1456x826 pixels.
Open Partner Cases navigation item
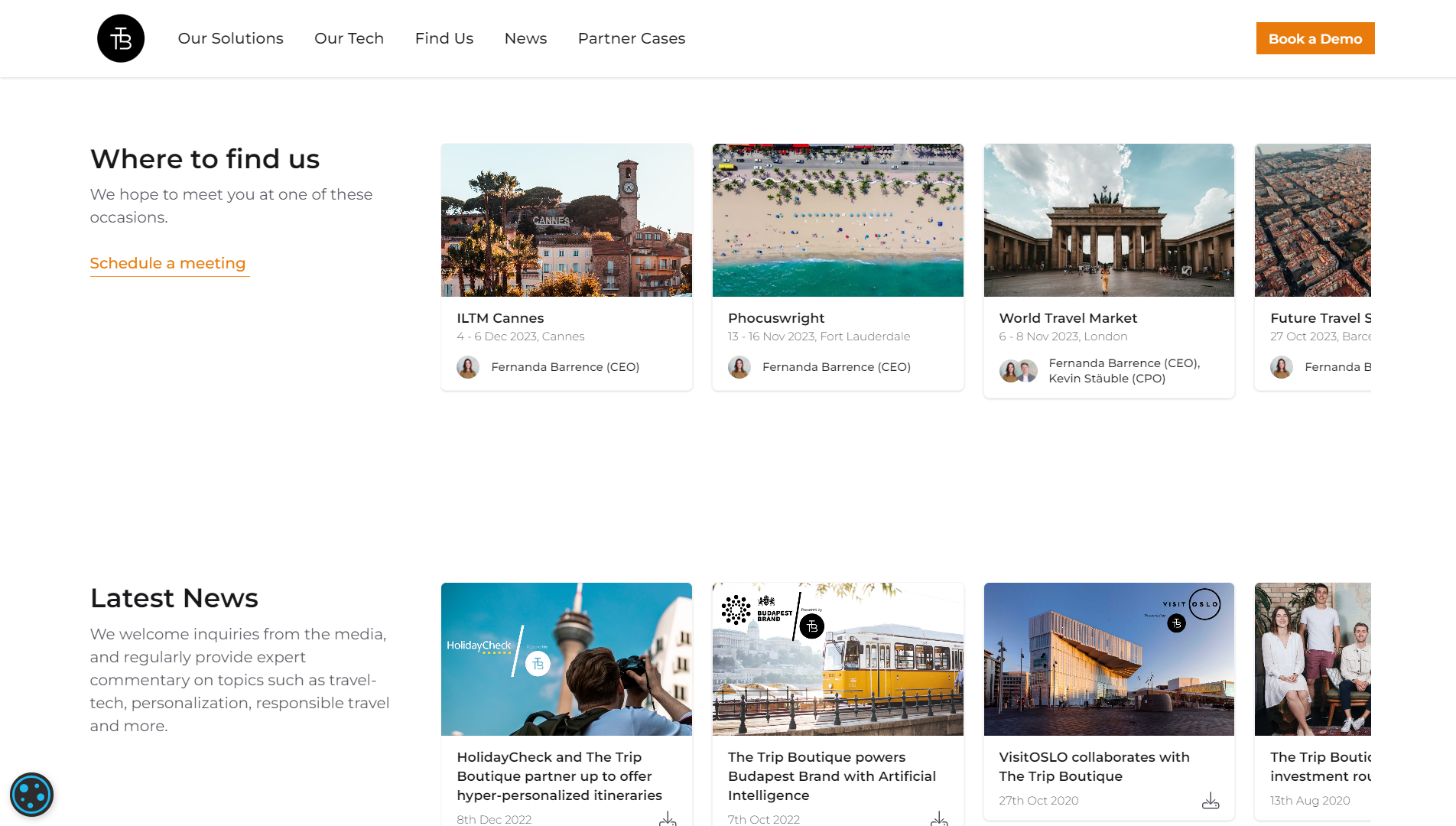point(632,38)
